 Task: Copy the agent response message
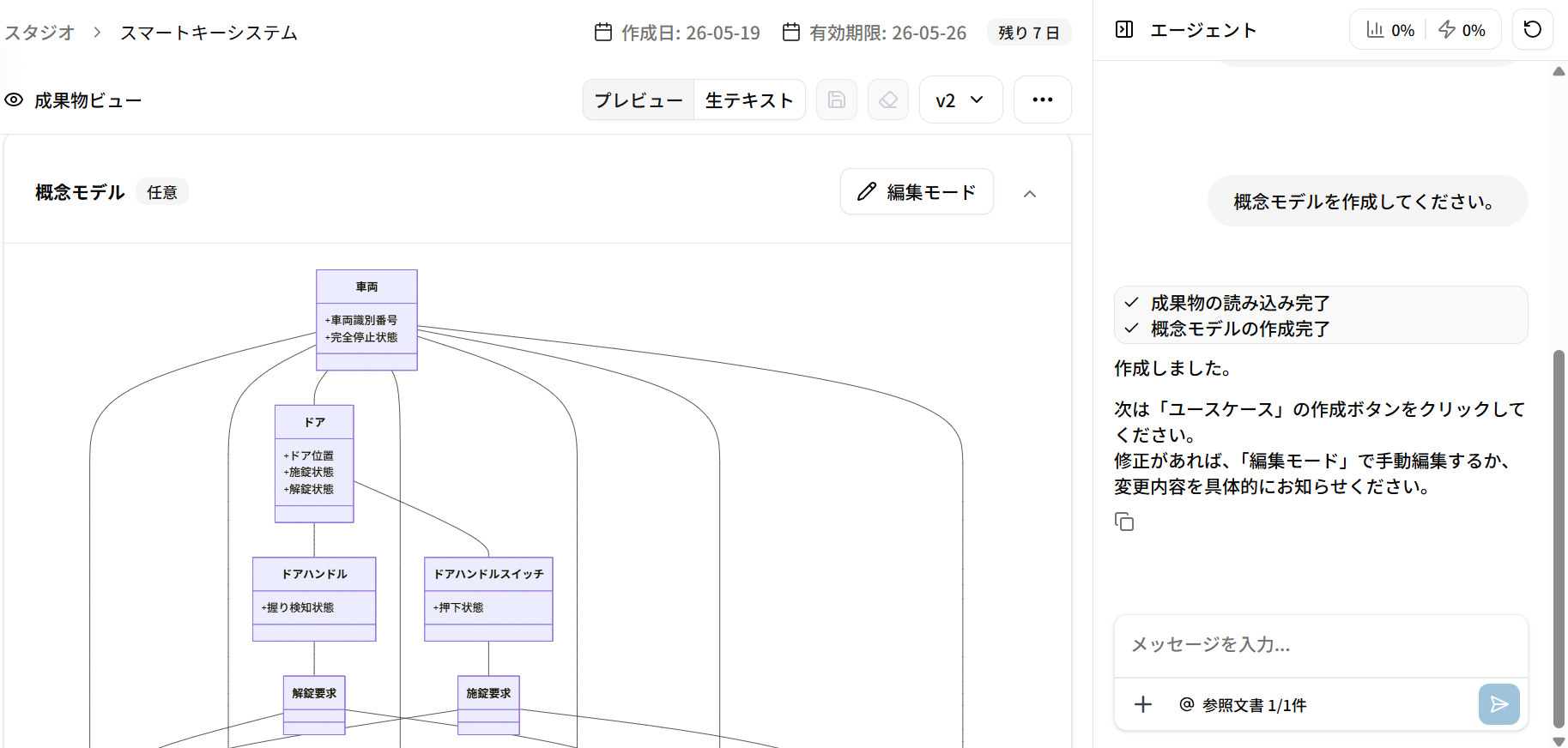pos(1124,522)
